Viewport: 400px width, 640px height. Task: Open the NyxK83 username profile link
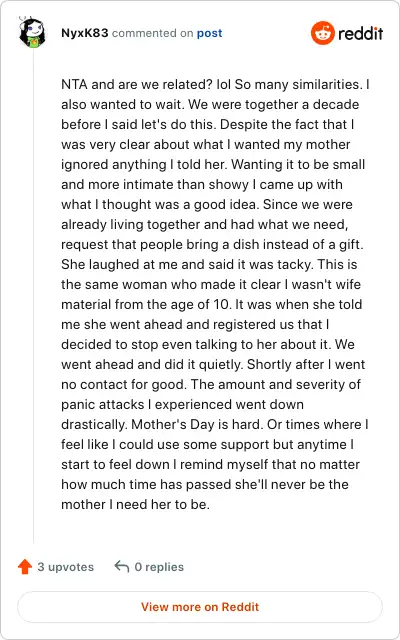coord(85,33)
